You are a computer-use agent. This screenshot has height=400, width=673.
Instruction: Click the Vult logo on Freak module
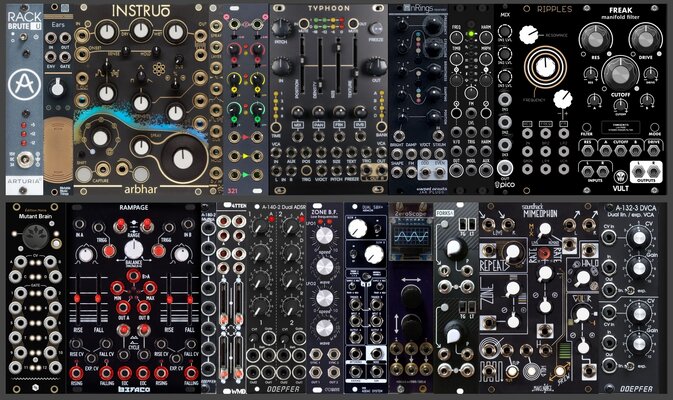coord(620,177)
